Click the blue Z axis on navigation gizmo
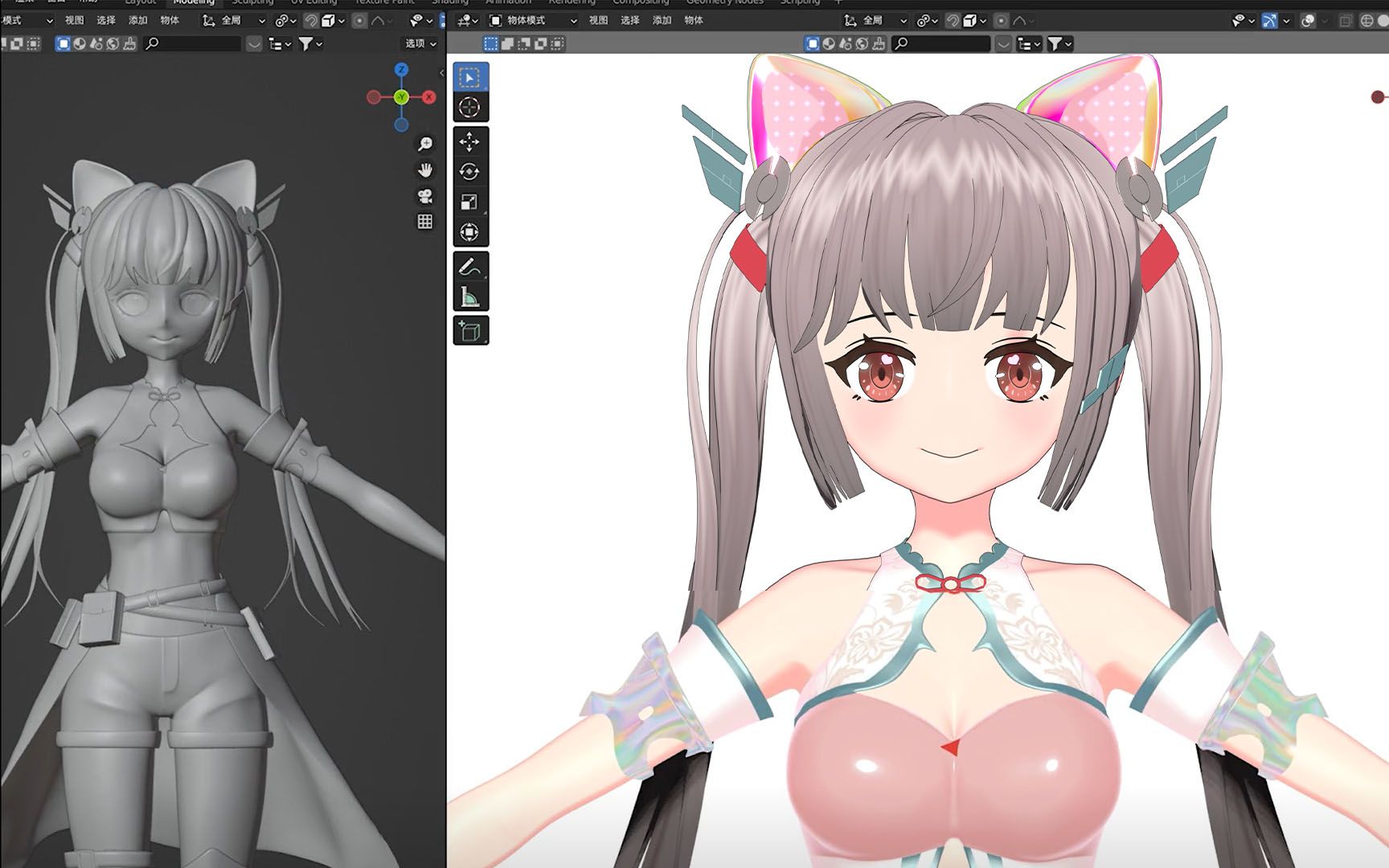 [x=401, y=70]
